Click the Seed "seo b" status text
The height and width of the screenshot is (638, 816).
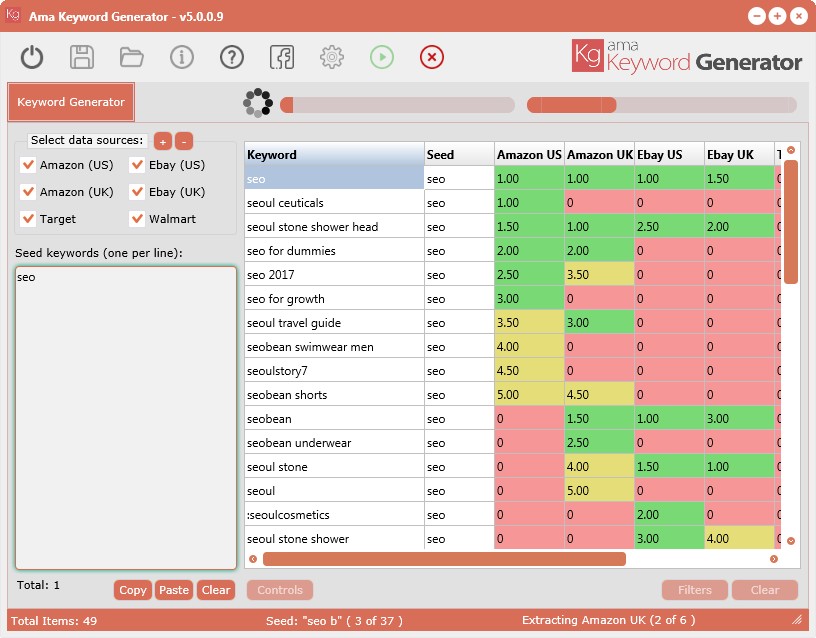coord(334,621)
